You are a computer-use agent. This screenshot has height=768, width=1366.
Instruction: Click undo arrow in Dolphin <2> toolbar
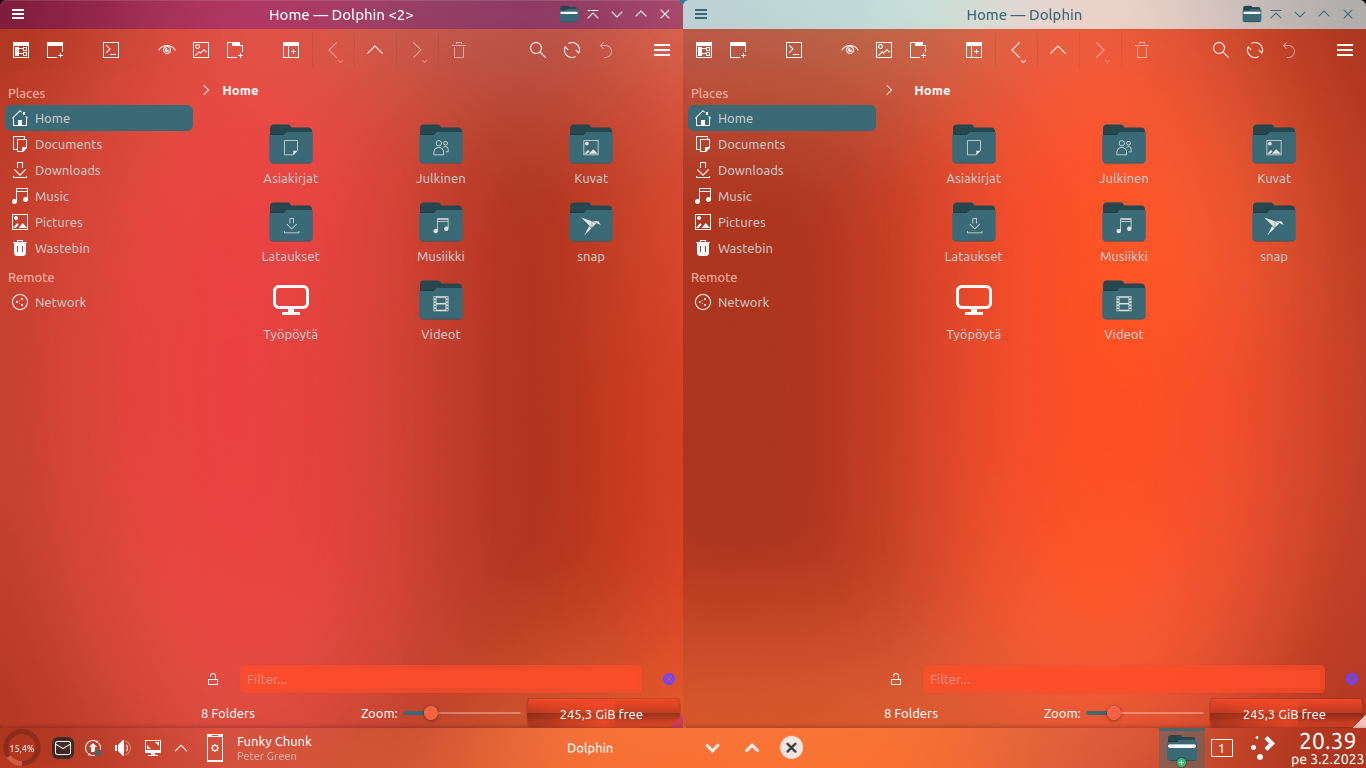tap(606, 50)
